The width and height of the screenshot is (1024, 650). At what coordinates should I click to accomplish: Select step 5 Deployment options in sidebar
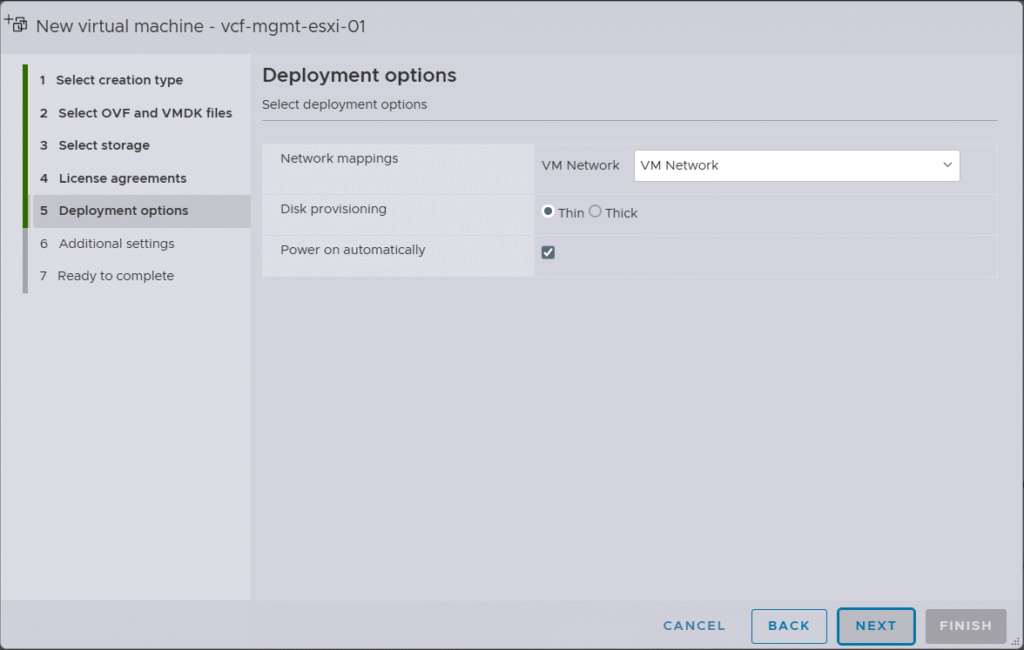pyautogui.click(x=122, y=210)
